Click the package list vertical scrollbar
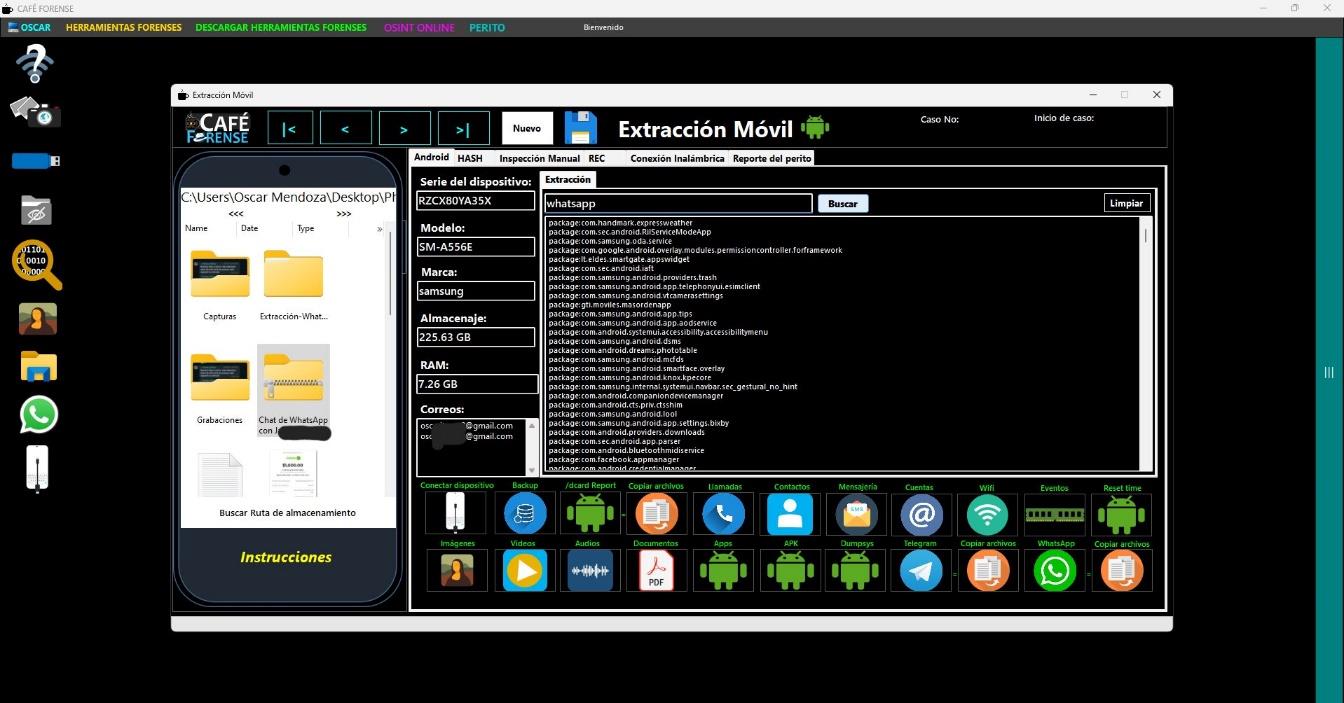 tap(1146, 340)
